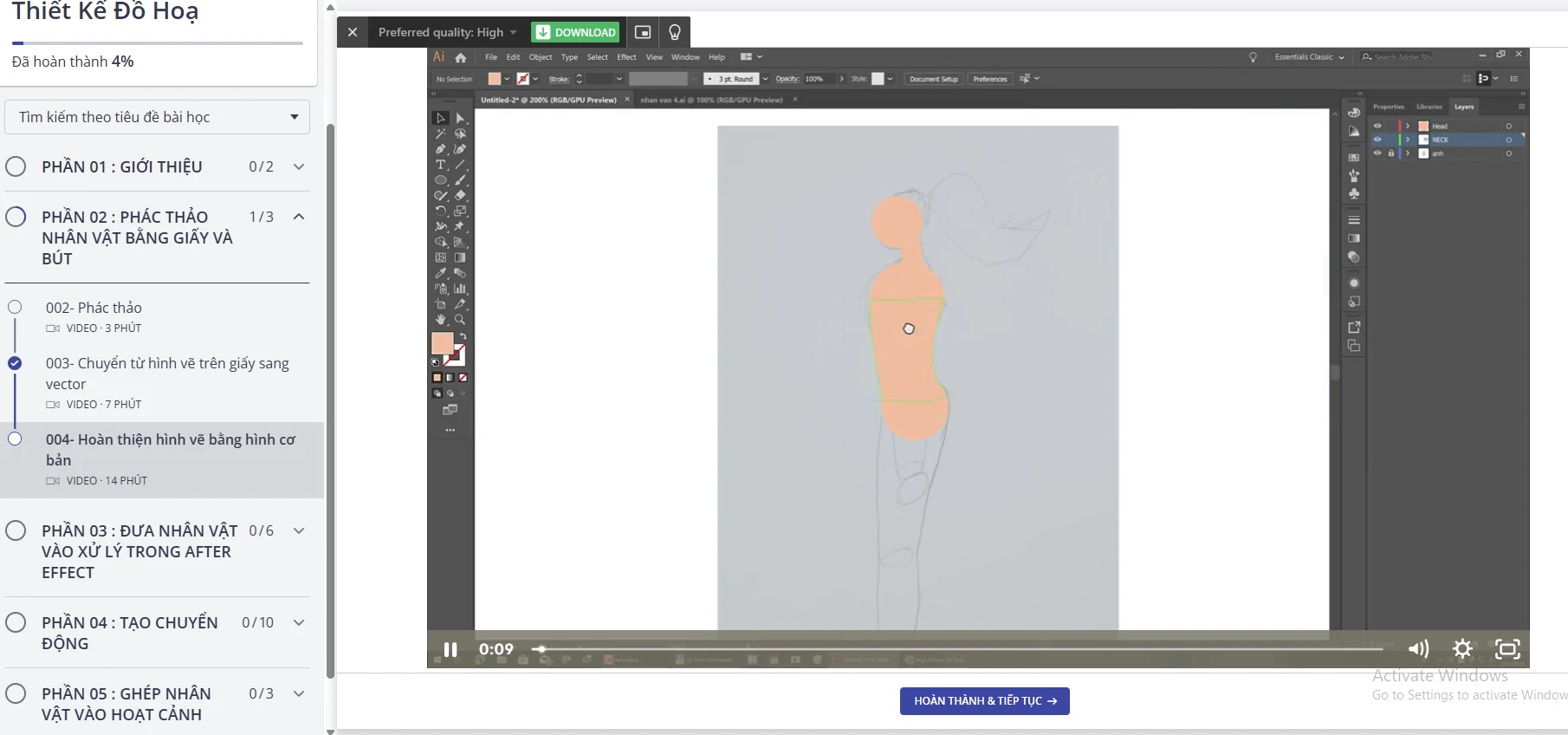This screenshot has height=735, width=1568.
Task: Click the picture-in-picture icon
Action: tap(643, 32)
